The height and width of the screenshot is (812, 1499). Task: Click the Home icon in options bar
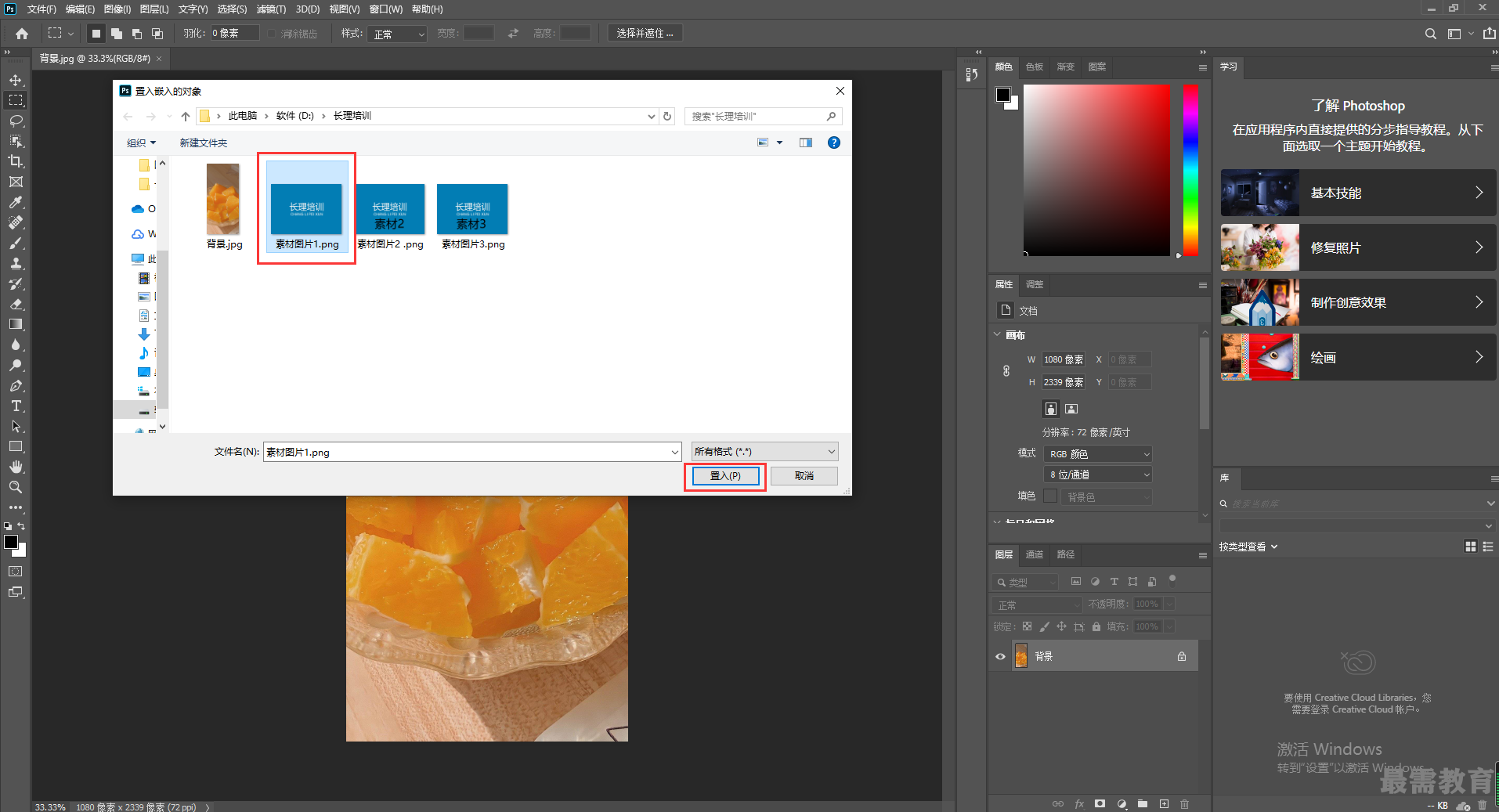(x=22, y=34)
